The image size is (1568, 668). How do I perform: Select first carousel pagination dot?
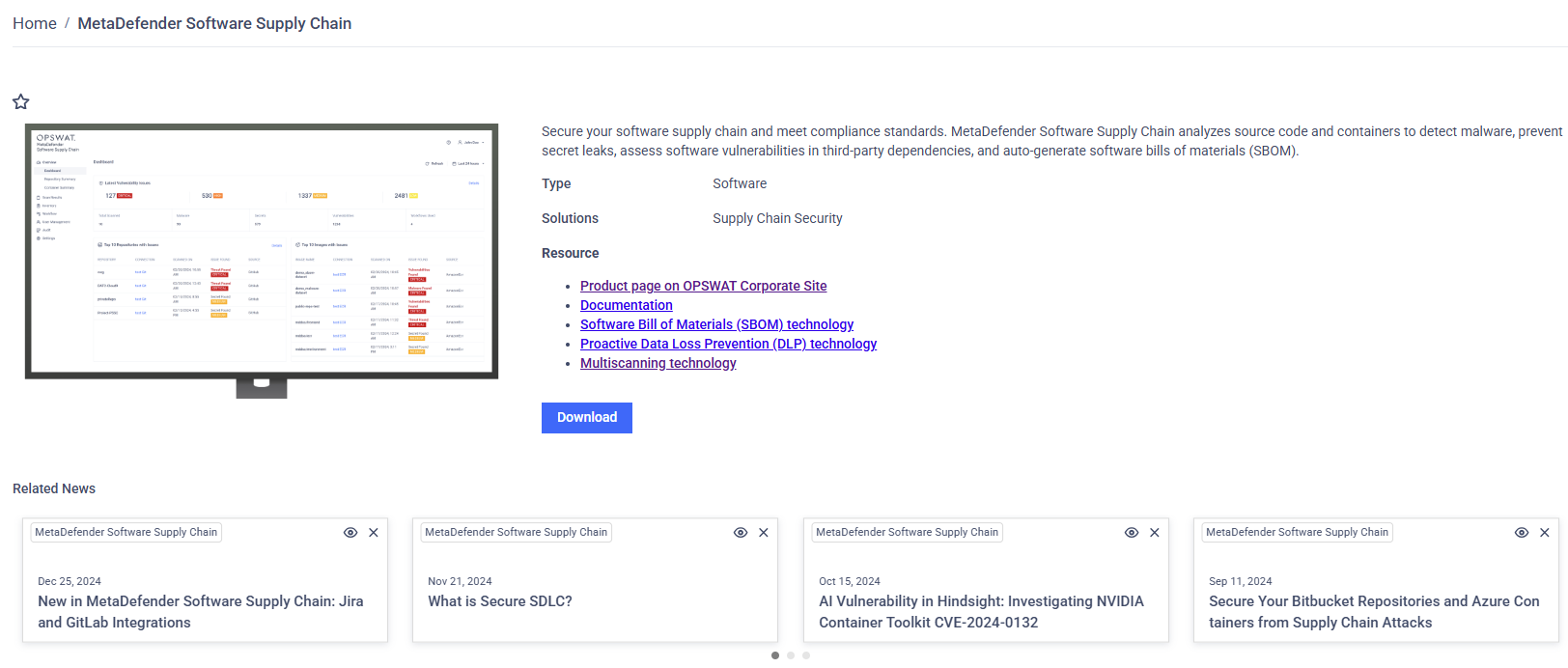coord(775,655)
